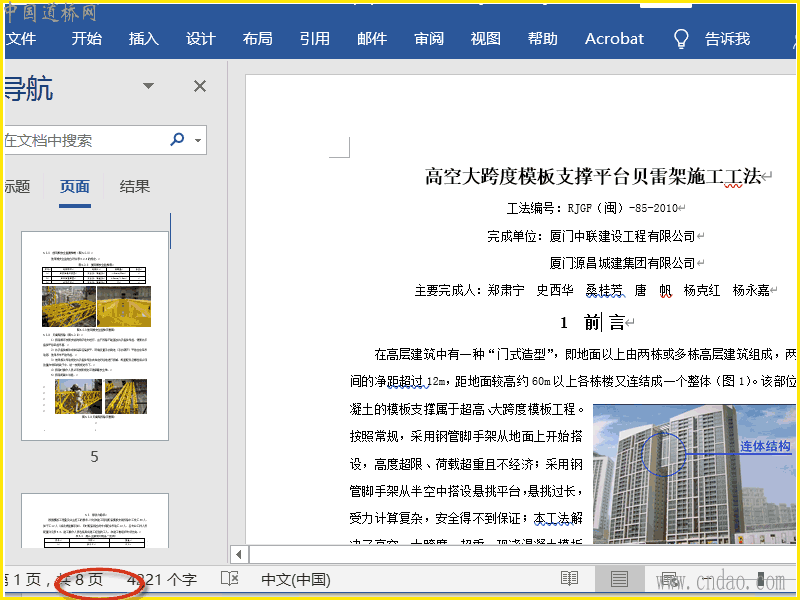Click the proofing check icon in status bar

click(230, 579)
